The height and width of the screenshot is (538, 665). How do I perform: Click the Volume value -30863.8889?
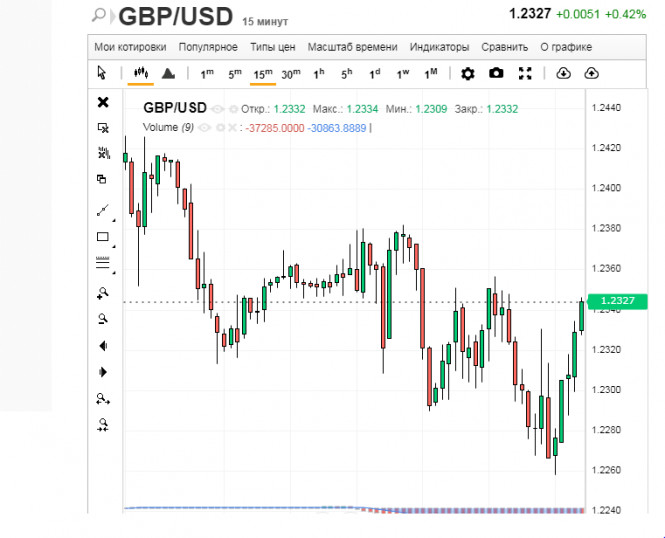pyautogui.click(x=337, y=128)
